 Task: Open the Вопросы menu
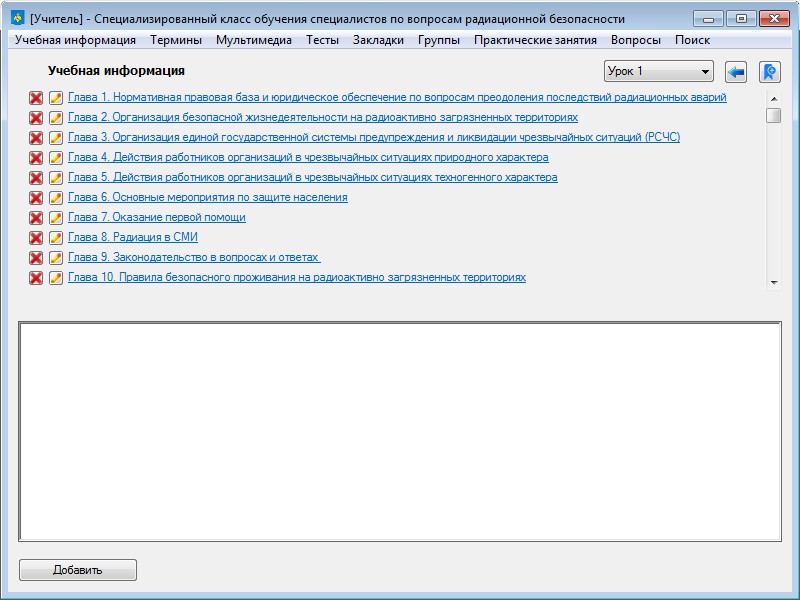[636, 40]
